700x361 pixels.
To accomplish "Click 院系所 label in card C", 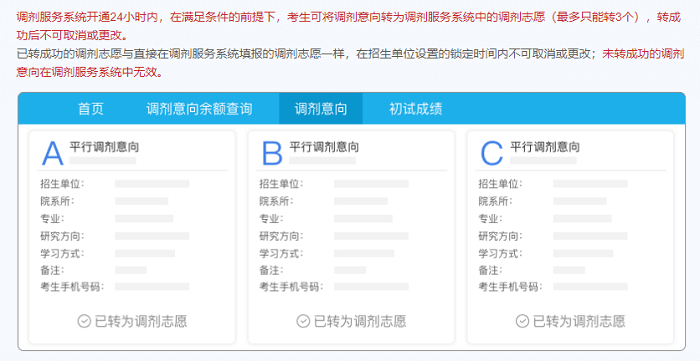I will (x=496, y=201).
